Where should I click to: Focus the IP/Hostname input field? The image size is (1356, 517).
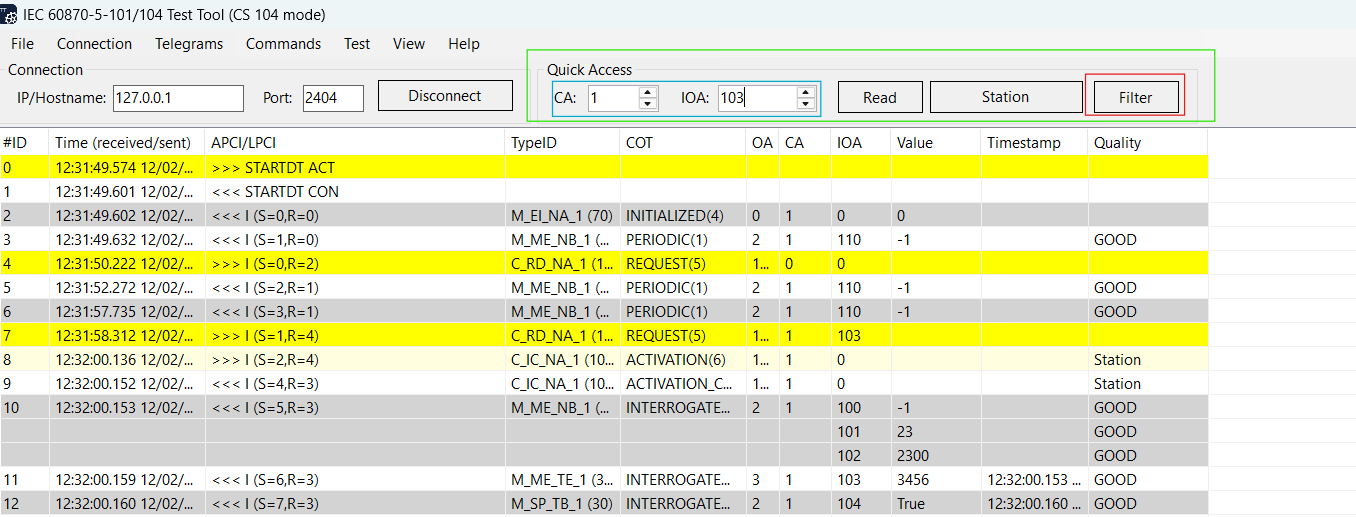pyautogui.click(x=178, y=98)
